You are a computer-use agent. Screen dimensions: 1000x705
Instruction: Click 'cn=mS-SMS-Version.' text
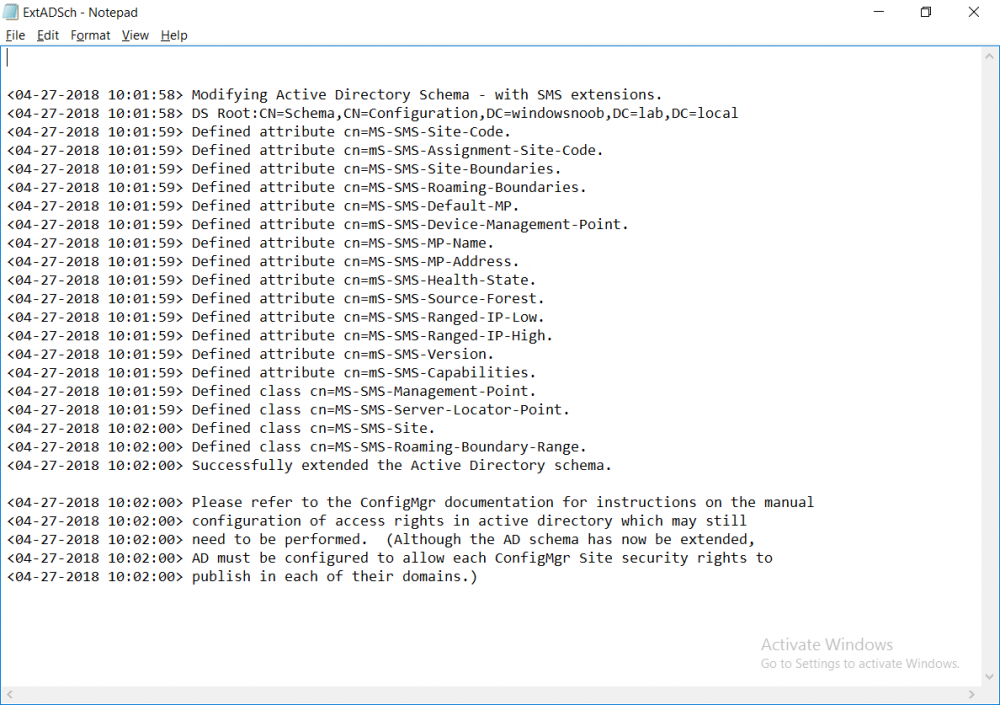418,354
